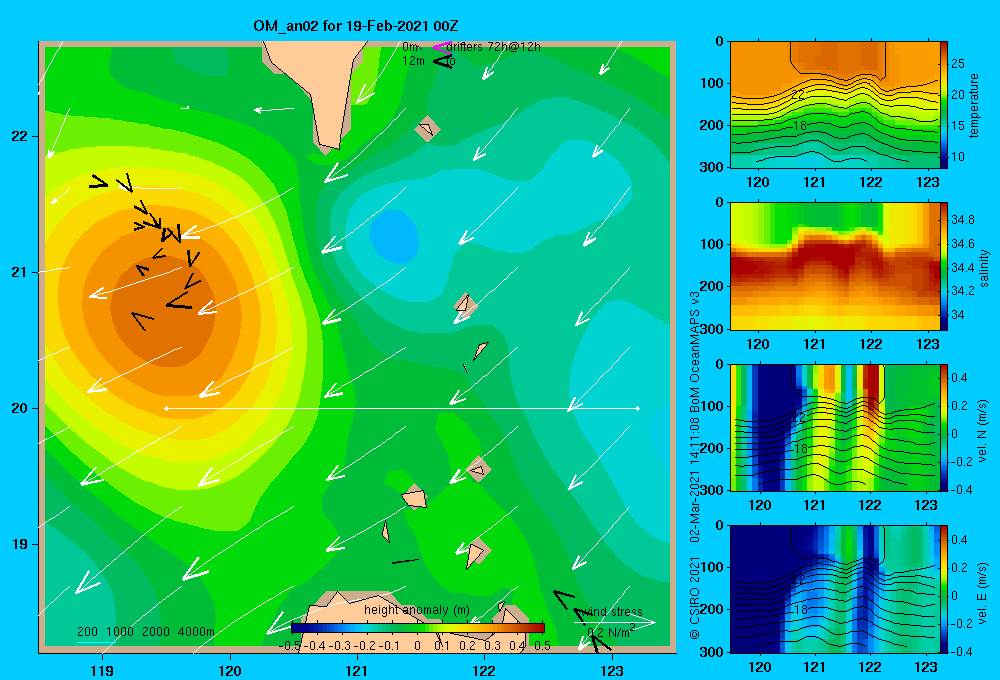Click the wind stress reference arrow
The image size is (1000, 680).
(x=614, y=622)
